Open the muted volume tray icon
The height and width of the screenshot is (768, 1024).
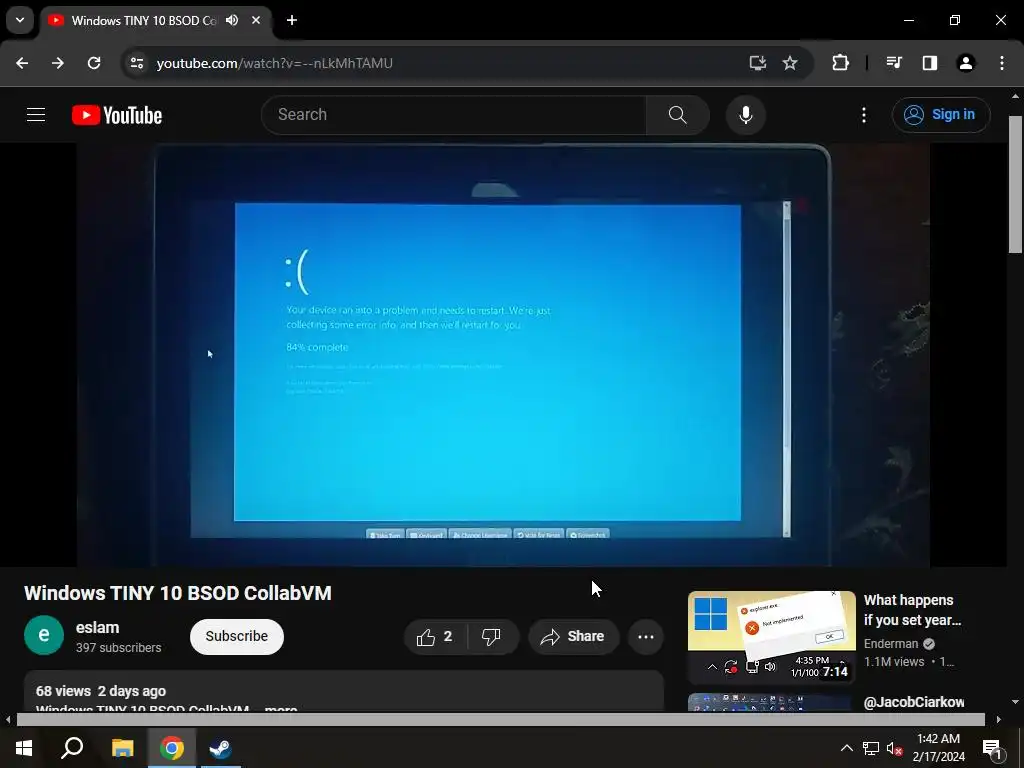(895, 748)
